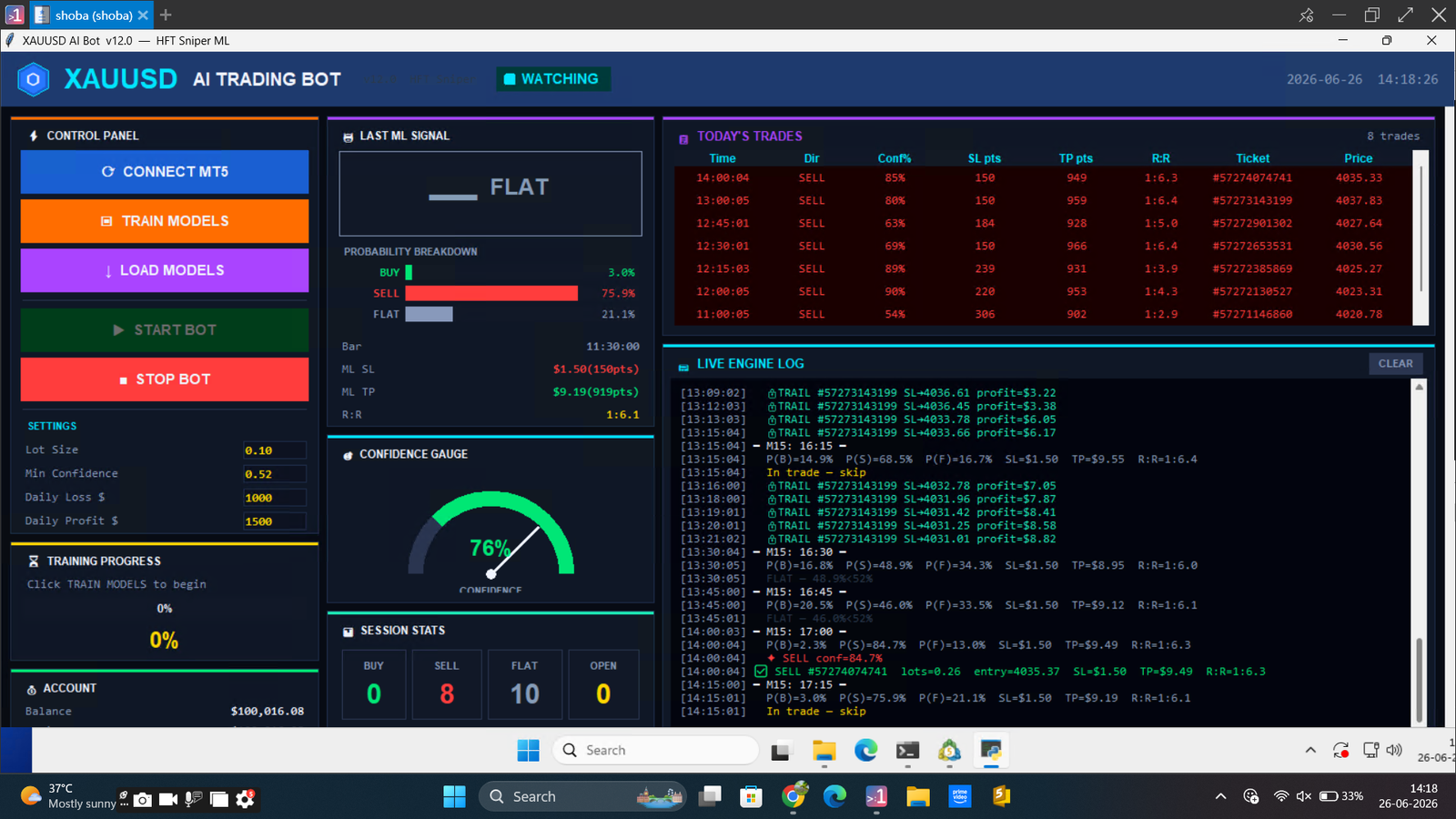The width and height of the screenshot is (1456, 819).
Task: Click the FLAT signal display box
Action: 490,193
